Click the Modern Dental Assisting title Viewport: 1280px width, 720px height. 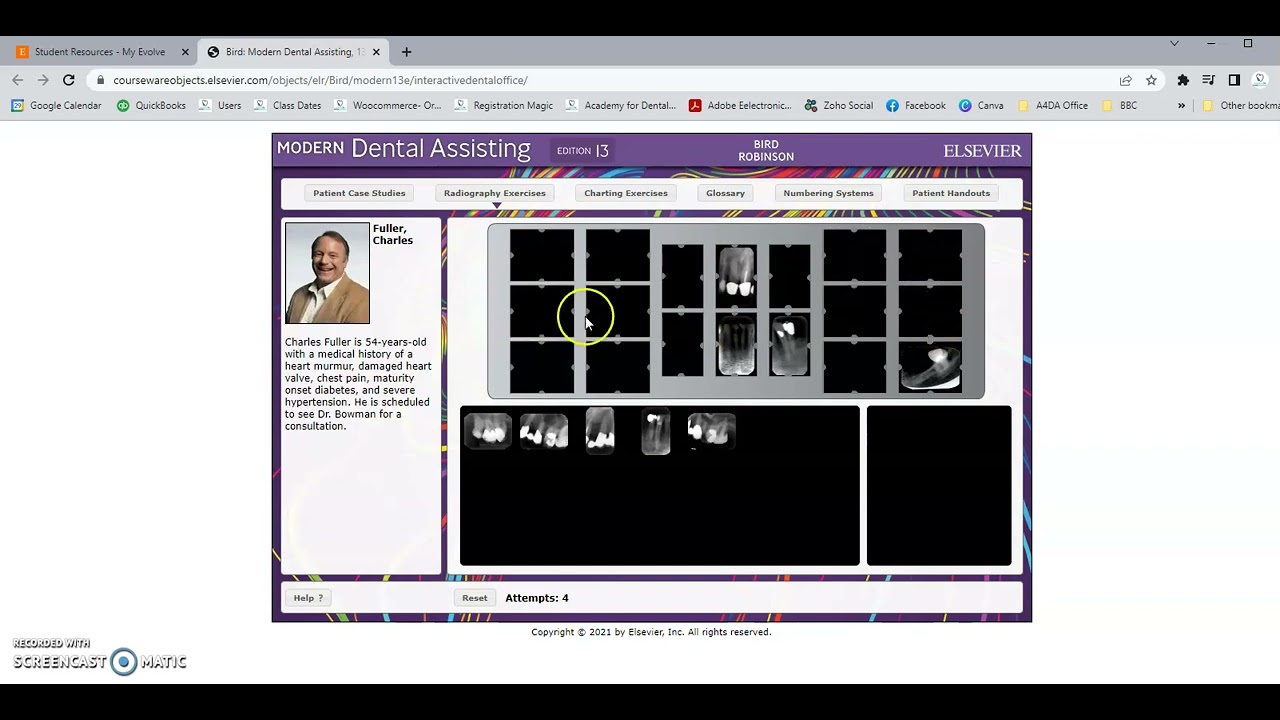(x=404, y=149)
